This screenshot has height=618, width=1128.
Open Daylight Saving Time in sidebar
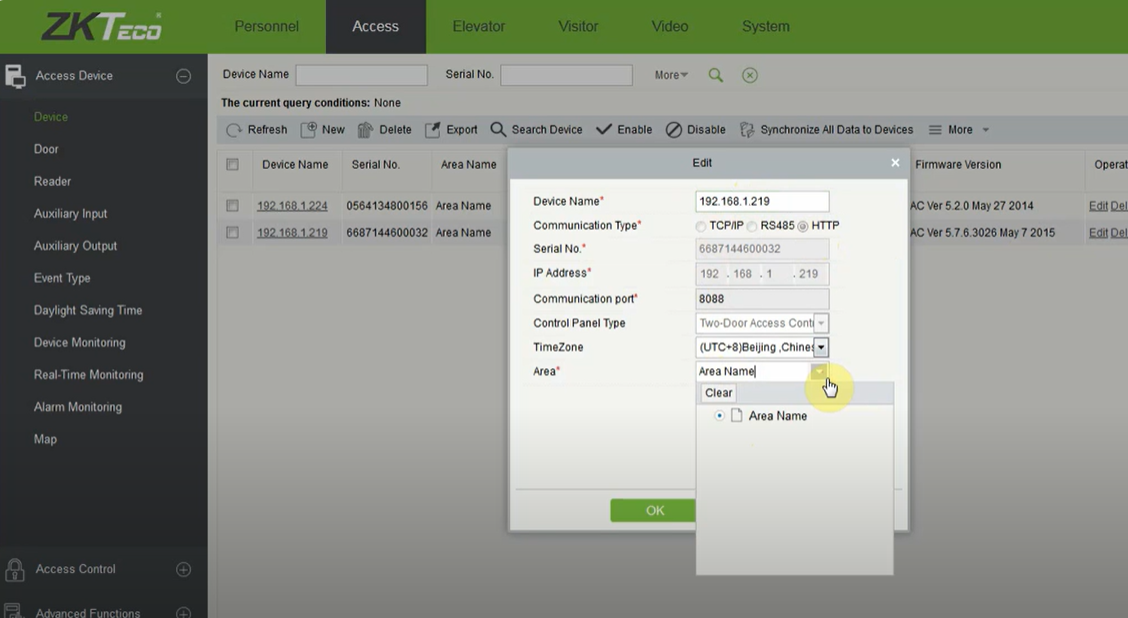(88, 310)
